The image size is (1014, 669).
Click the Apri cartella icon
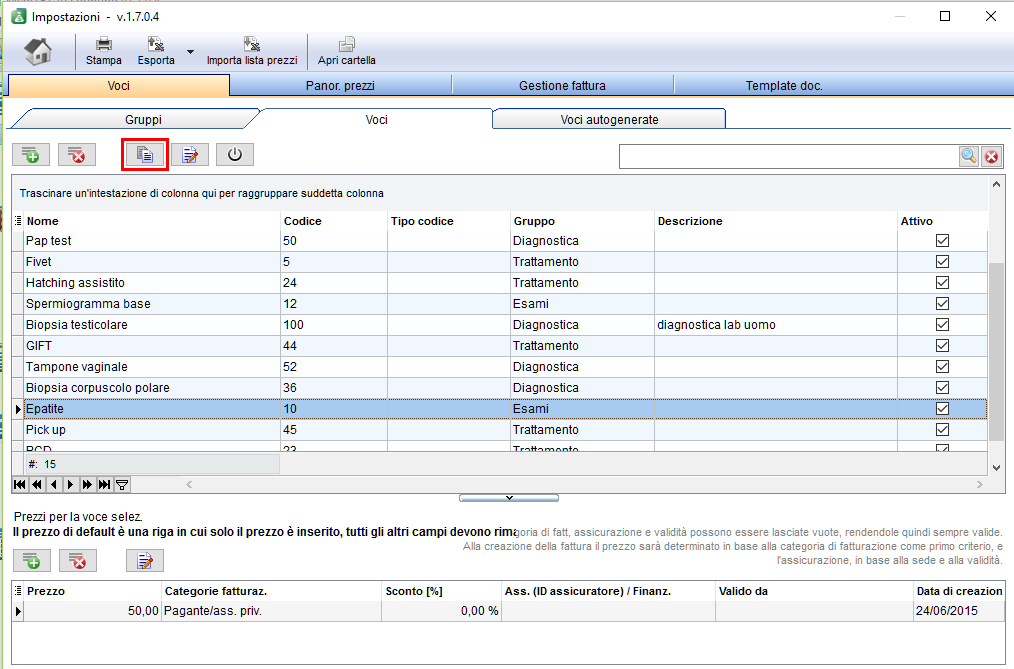coord(347,52)
